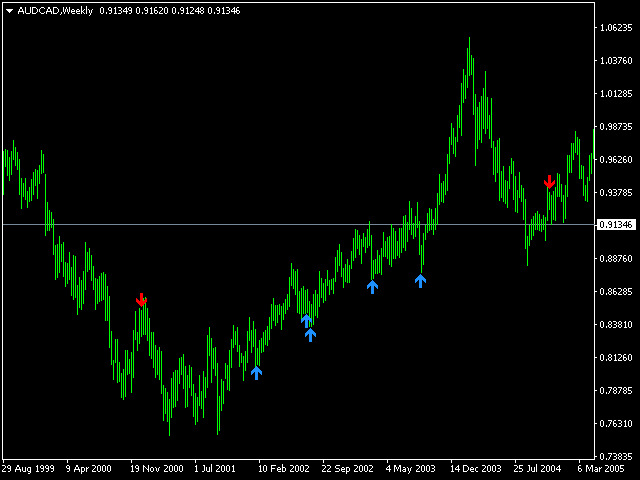The image size is (640, 480).
Task: Click the 0.93785 price scale label
Action: coord(616,192)
